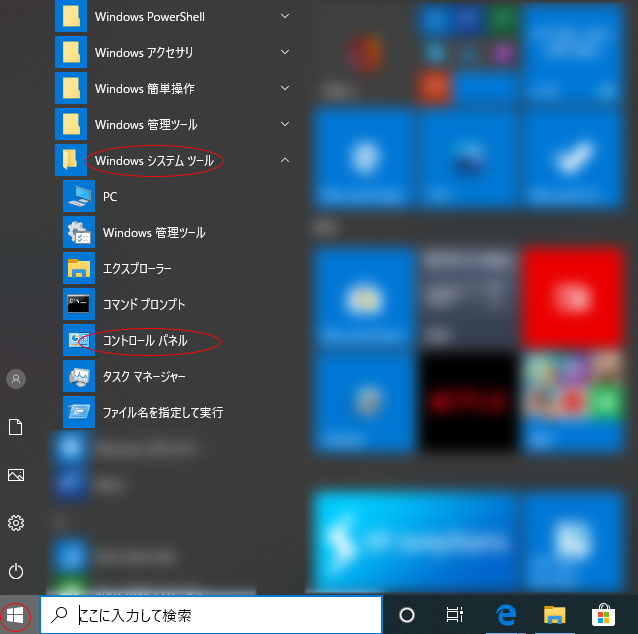Click the search magnifier icon
The width and height of the screenshot is (638, 634).
tap(59, 615)
